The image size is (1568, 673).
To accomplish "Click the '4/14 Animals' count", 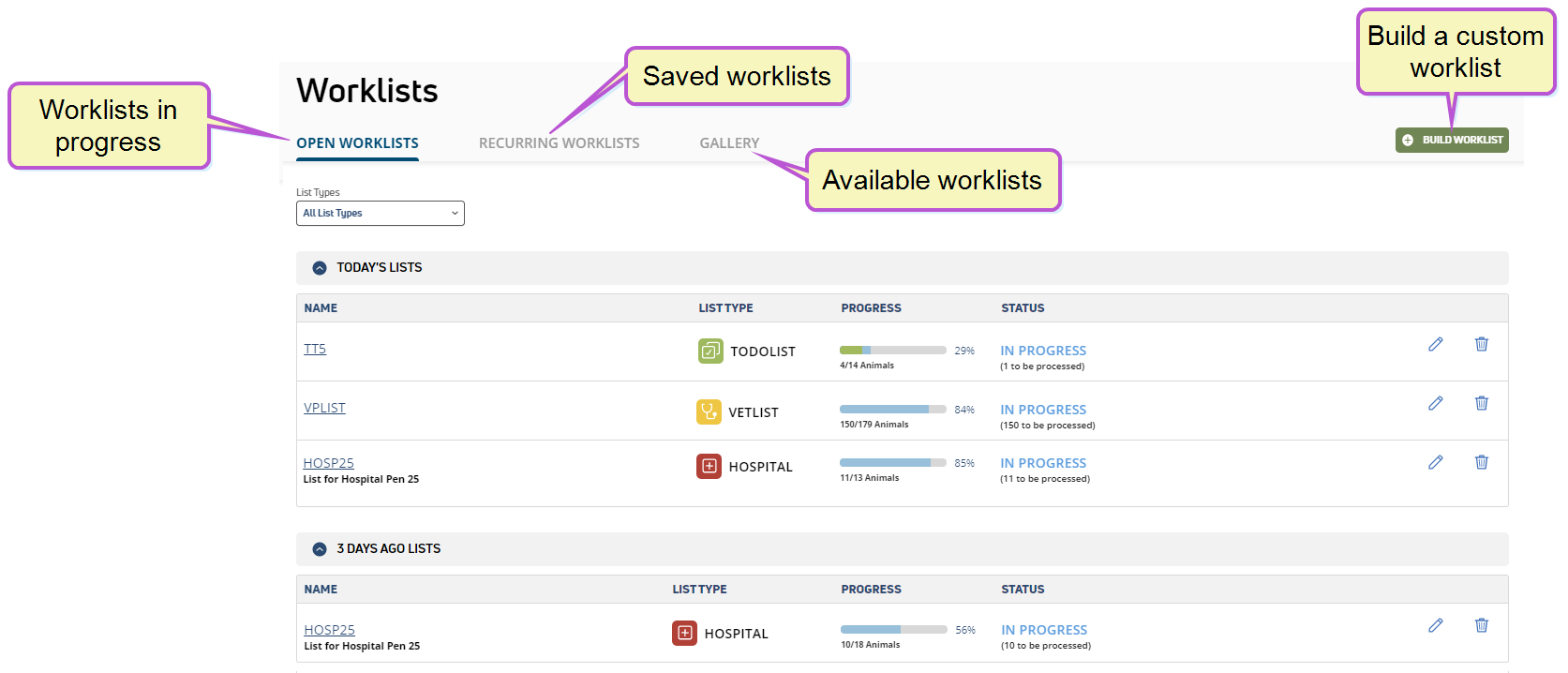I will 867,366.
